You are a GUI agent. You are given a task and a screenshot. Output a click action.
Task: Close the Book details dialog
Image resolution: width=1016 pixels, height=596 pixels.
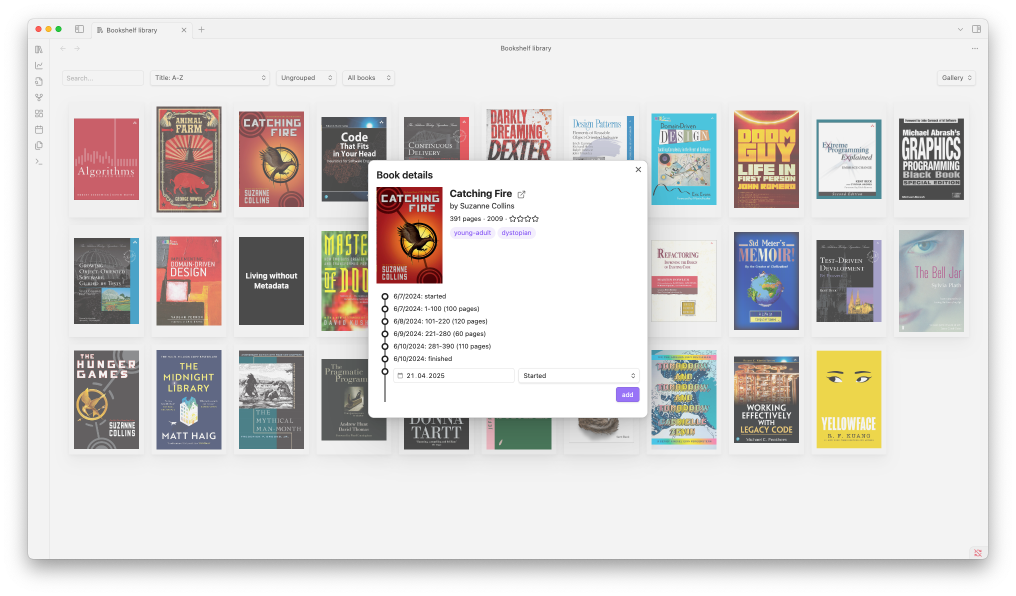(638, 170)
